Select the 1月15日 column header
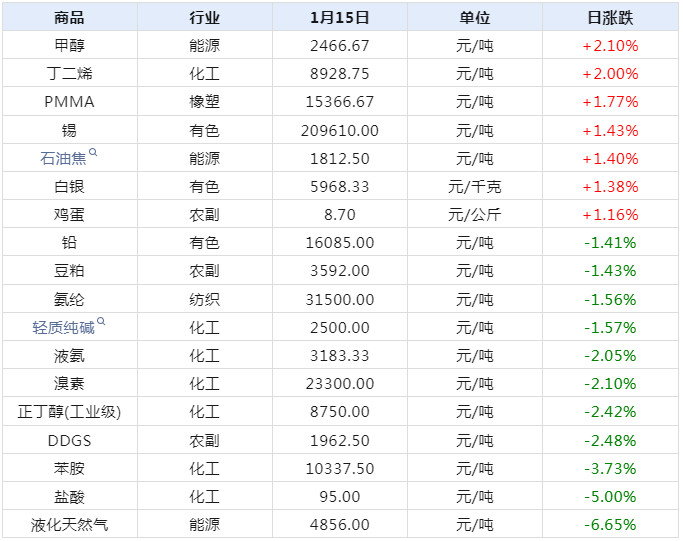The height and width of the screenshot is (541, 683). (340, 17)
